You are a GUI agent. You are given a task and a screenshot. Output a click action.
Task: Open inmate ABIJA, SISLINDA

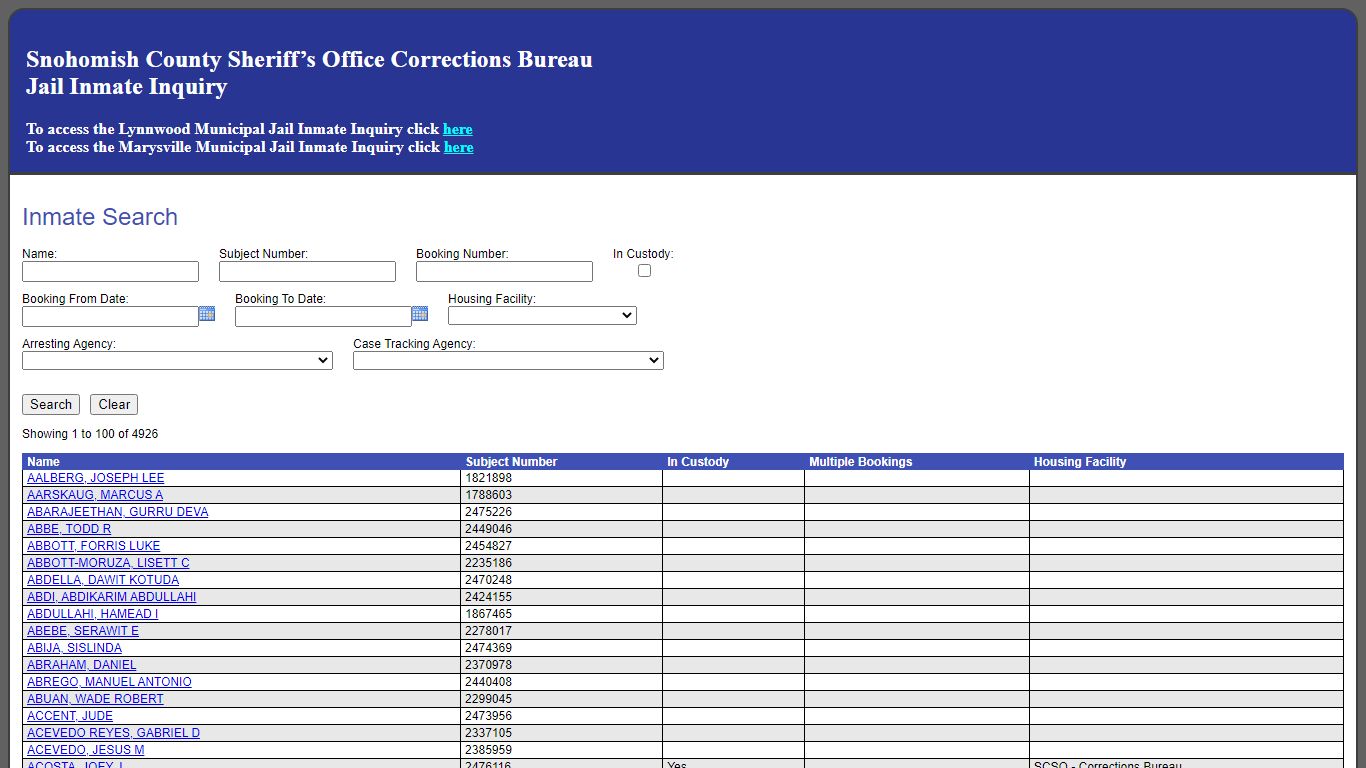[x=74, y=648]
